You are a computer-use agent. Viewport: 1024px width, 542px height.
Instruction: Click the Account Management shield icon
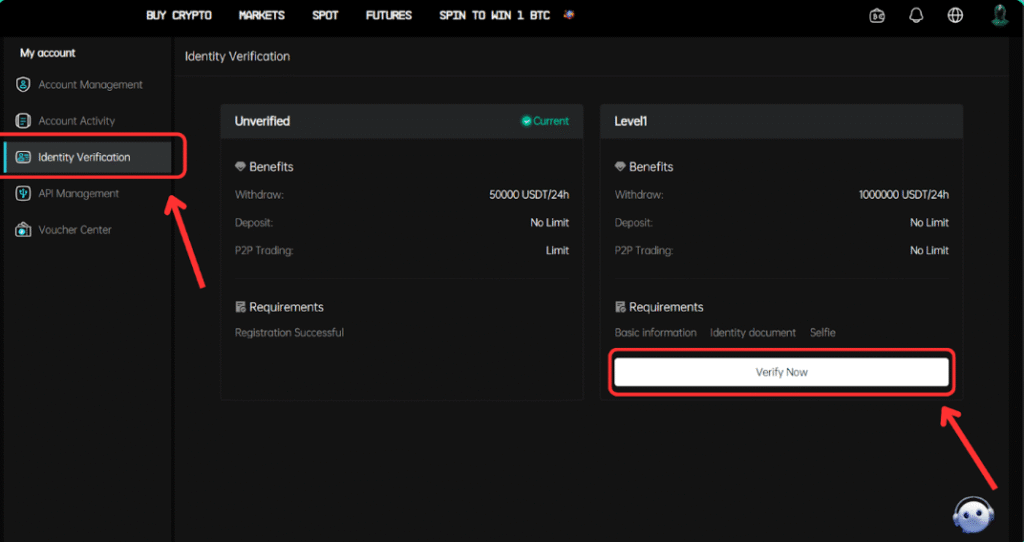[23, 84]
